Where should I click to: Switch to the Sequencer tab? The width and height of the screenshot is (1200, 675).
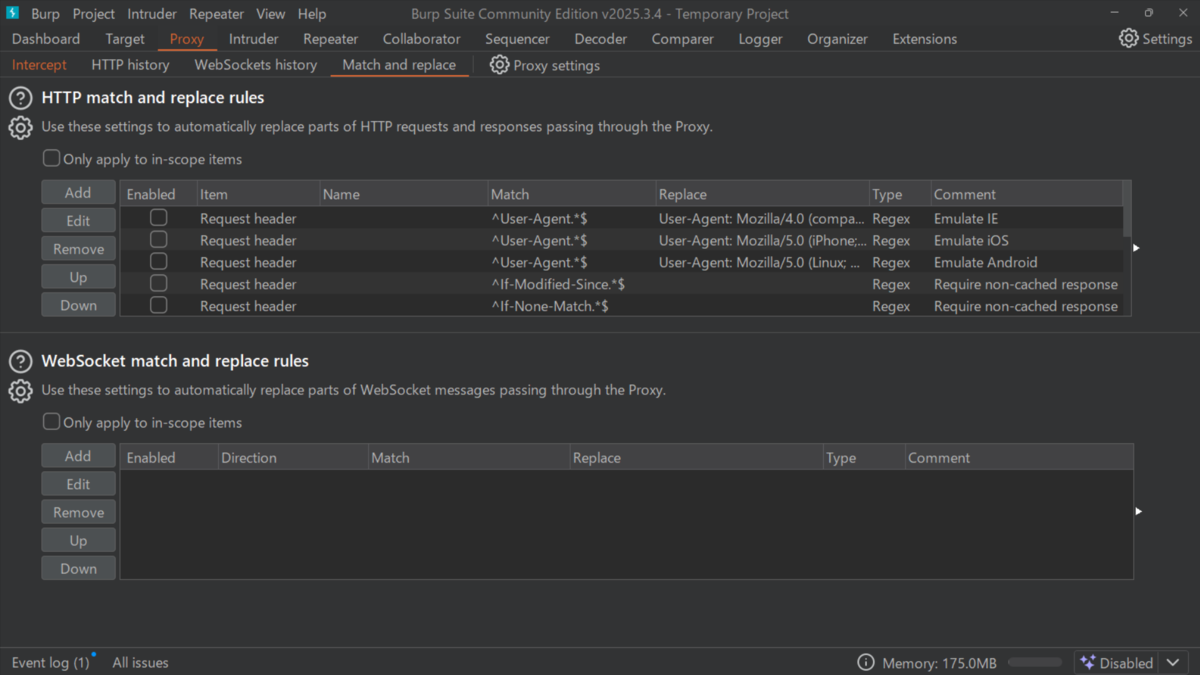point(517,39)
